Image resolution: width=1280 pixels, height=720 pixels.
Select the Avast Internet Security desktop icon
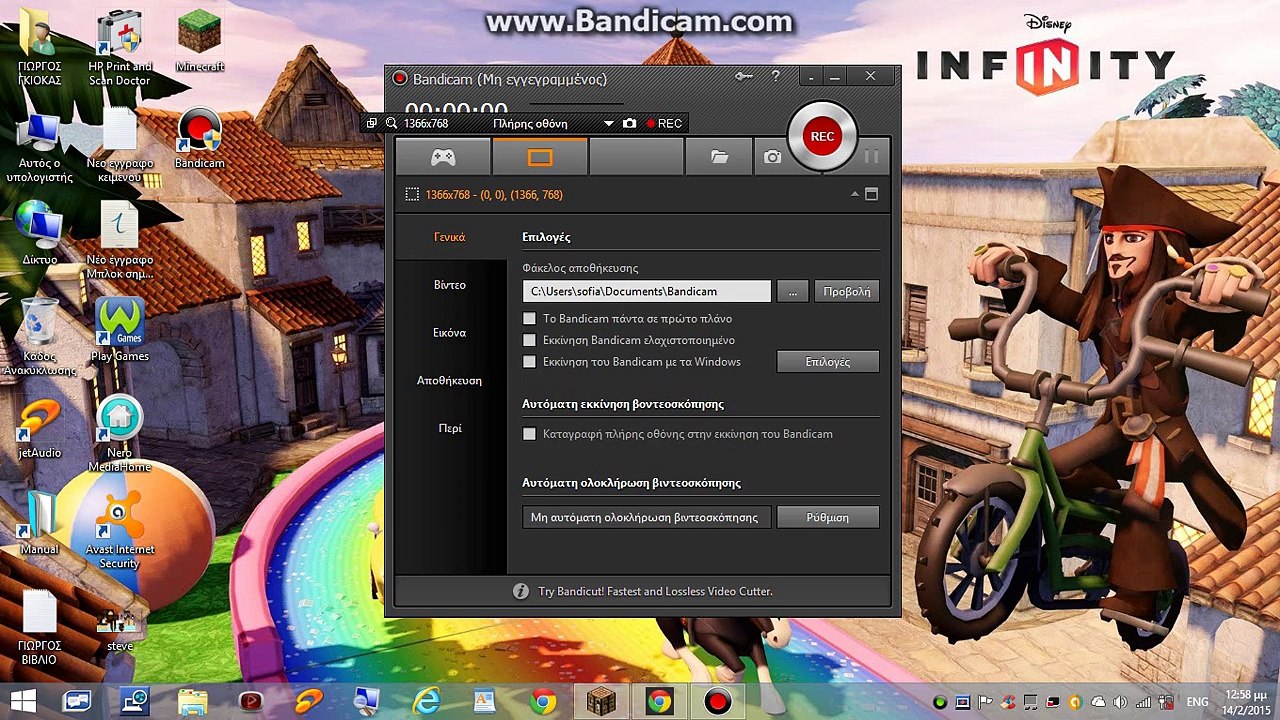coord(119,531)
